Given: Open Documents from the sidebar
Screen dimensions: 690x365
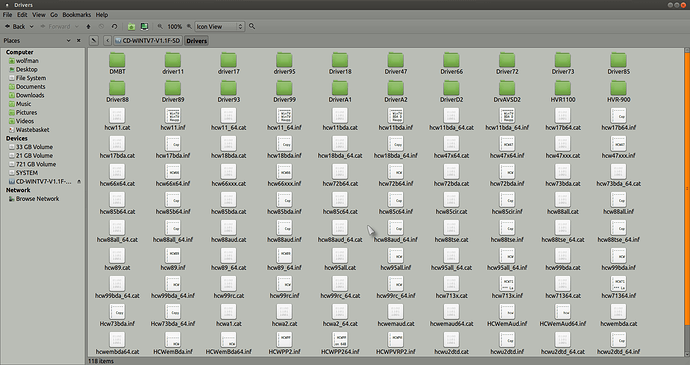Looking at the screenshot, I should (x=30, y=86).
